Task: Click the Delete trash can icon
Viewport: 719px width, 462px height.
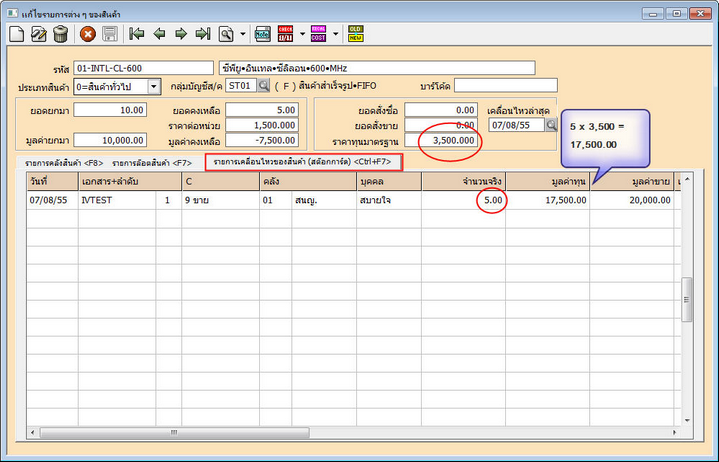Action: (60, 34)
